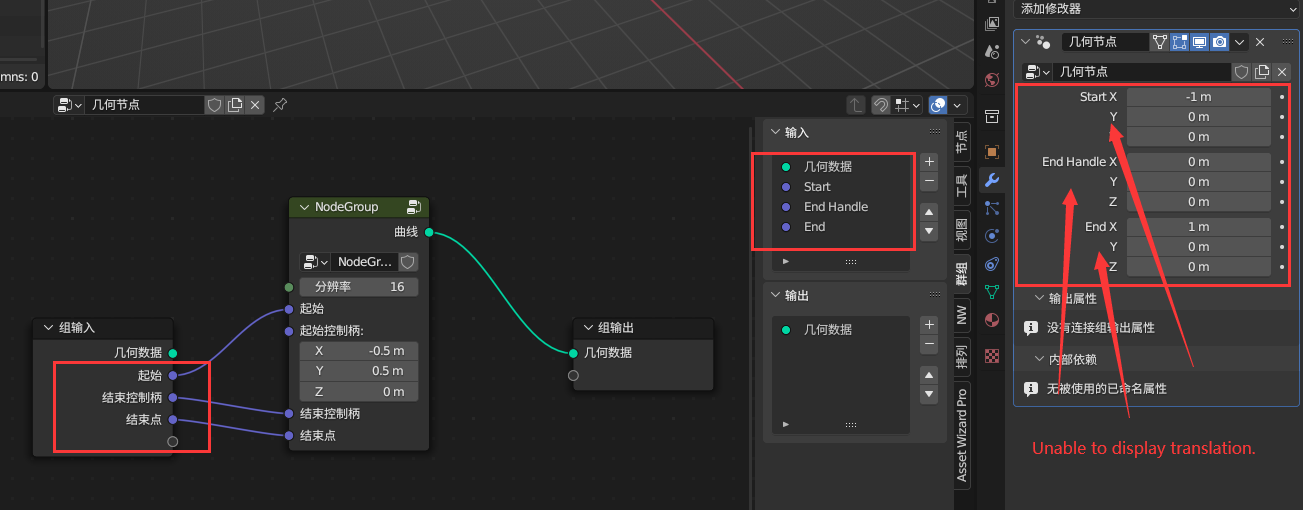Open the Modifiers properties tab wrench icon
The width and height of the screenshot is (1303, 510).
pos(992,180)
